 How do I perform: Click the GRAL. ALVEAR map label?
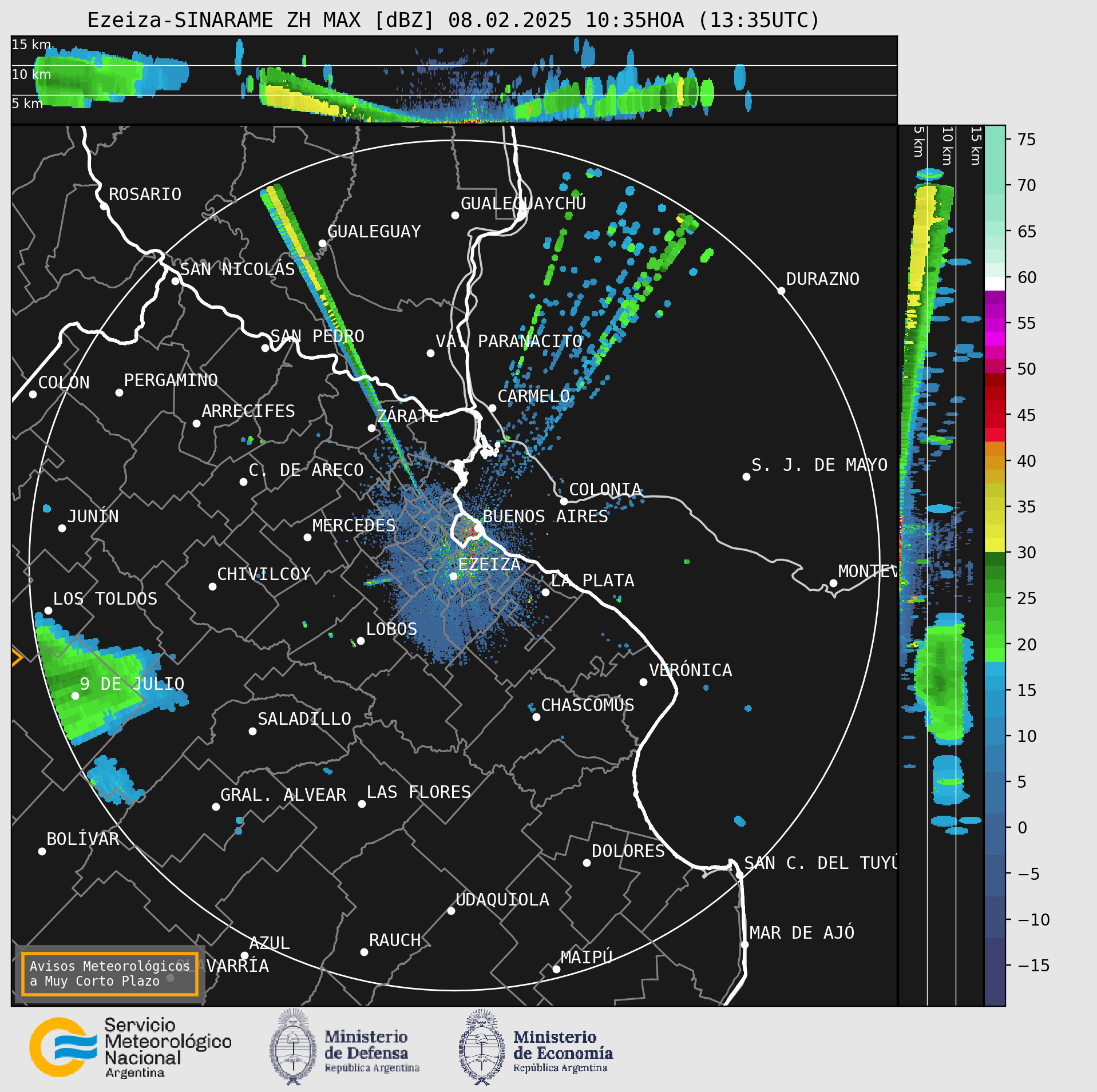(283, 795)
